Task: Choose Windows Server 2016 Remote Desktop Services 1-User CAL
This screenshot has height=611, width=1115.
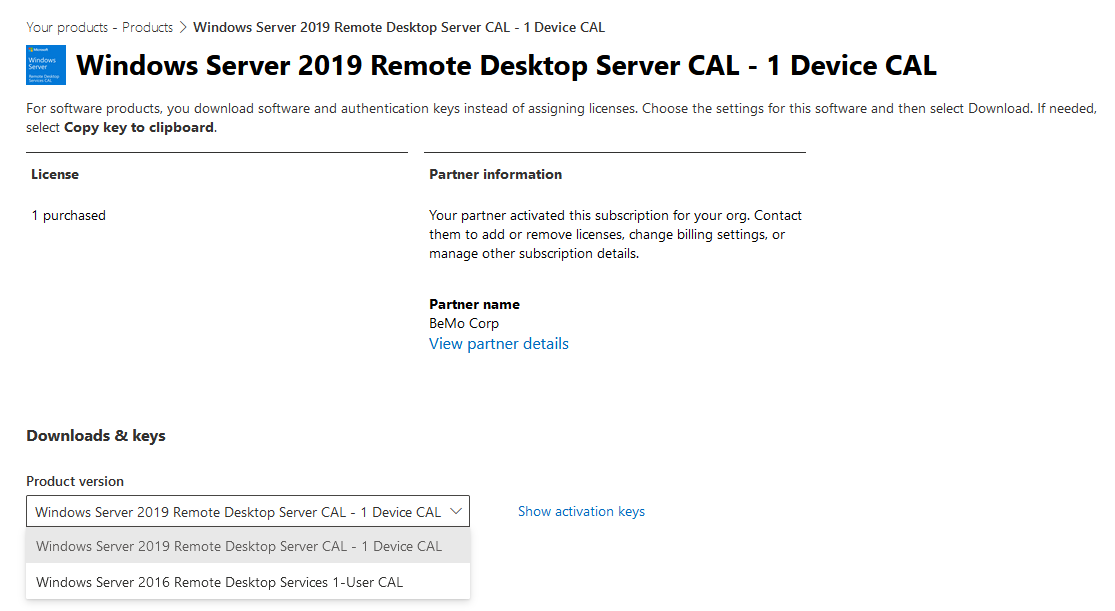Action: click(248, 582)
